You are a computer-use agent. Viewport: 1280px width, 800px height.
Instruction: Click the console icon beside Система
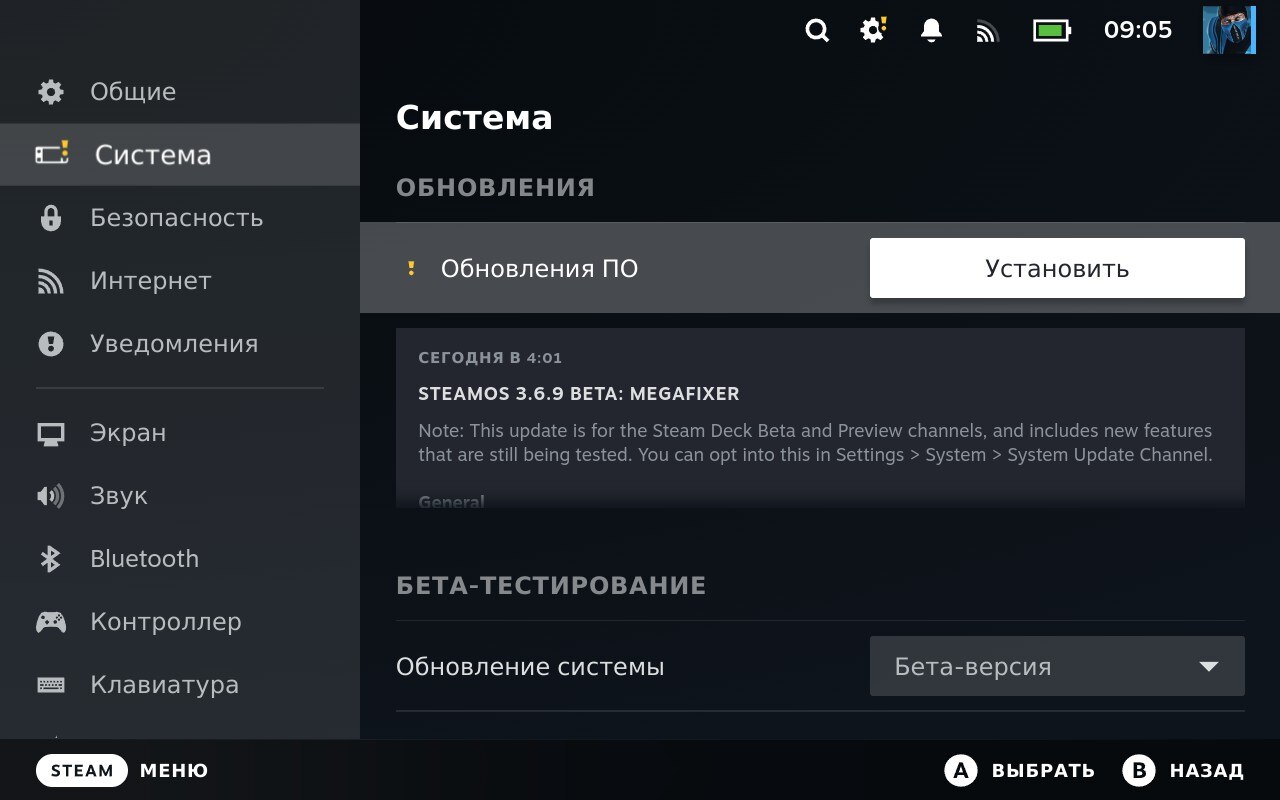pos(52,154)
